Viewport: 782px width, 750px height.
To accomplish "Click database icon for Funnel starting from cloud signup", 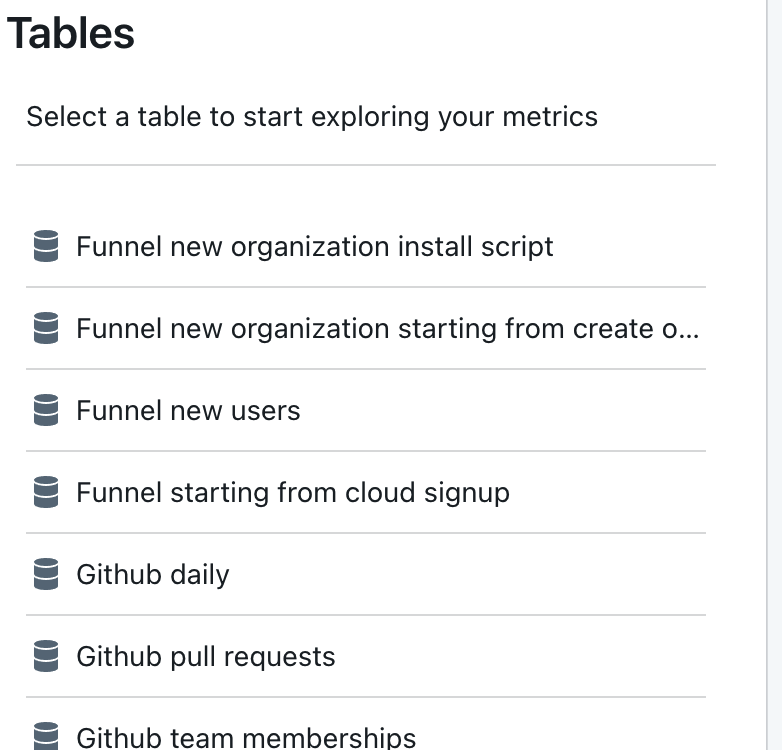I will click(x=46, y=492).
